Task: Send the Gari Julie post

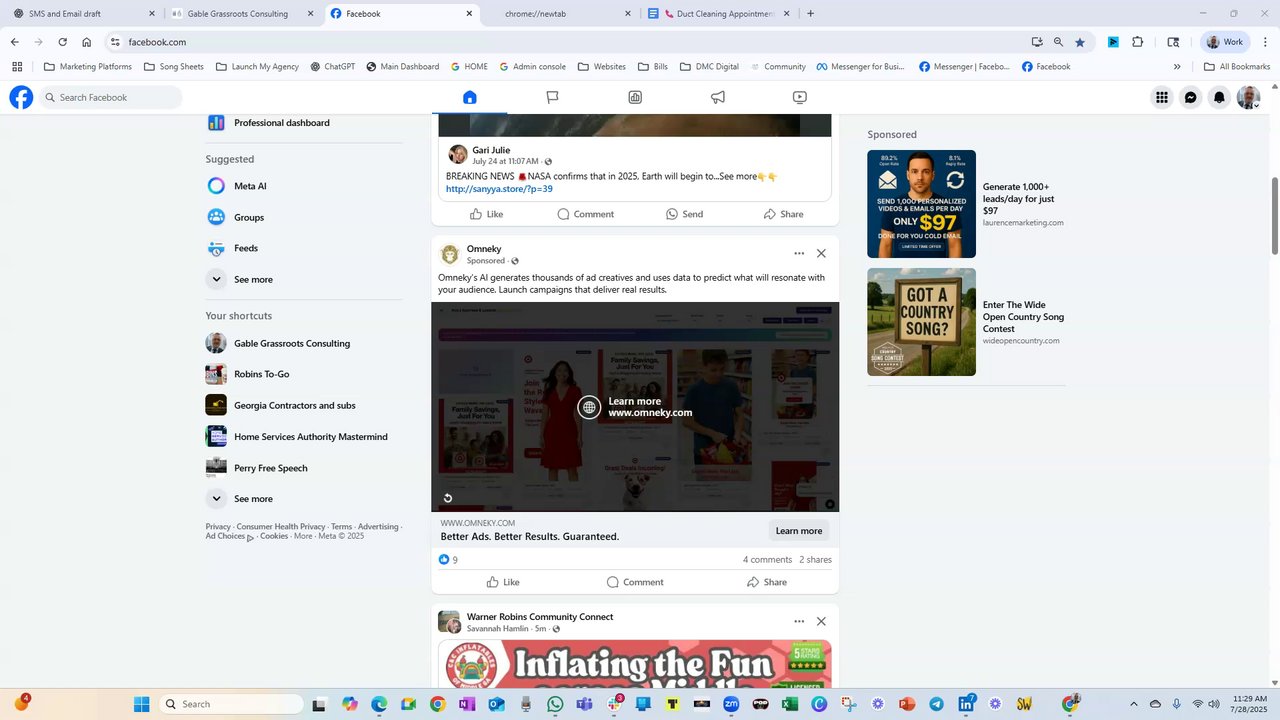Action: click(684, 214)
